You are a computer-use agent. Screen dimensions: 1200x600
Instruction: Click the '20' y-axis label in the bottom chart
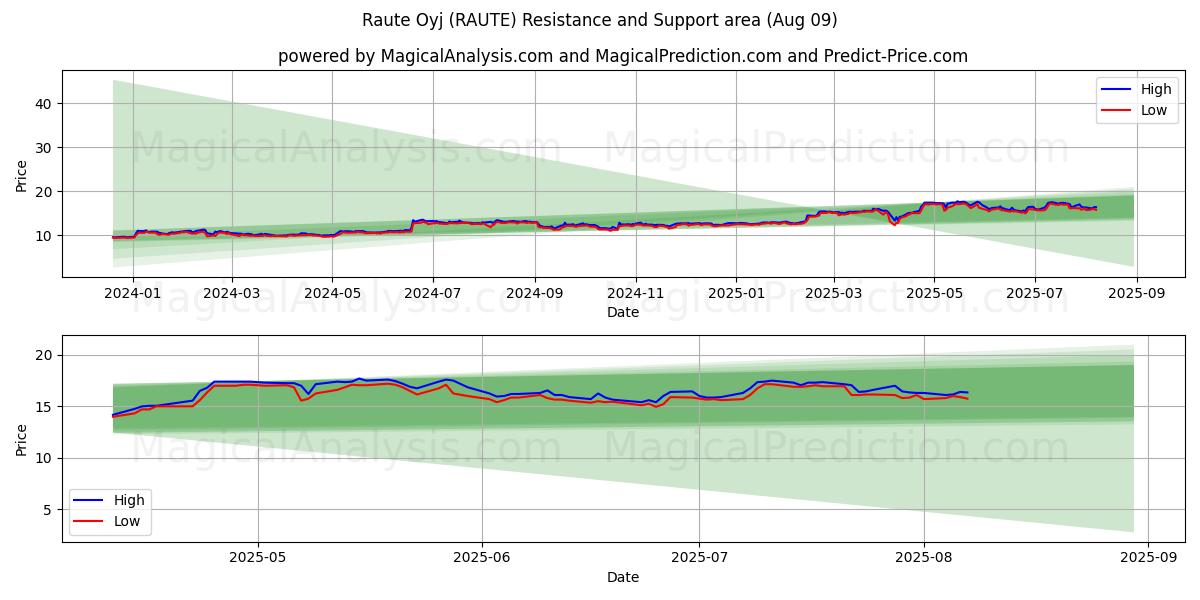click(45, 355)
